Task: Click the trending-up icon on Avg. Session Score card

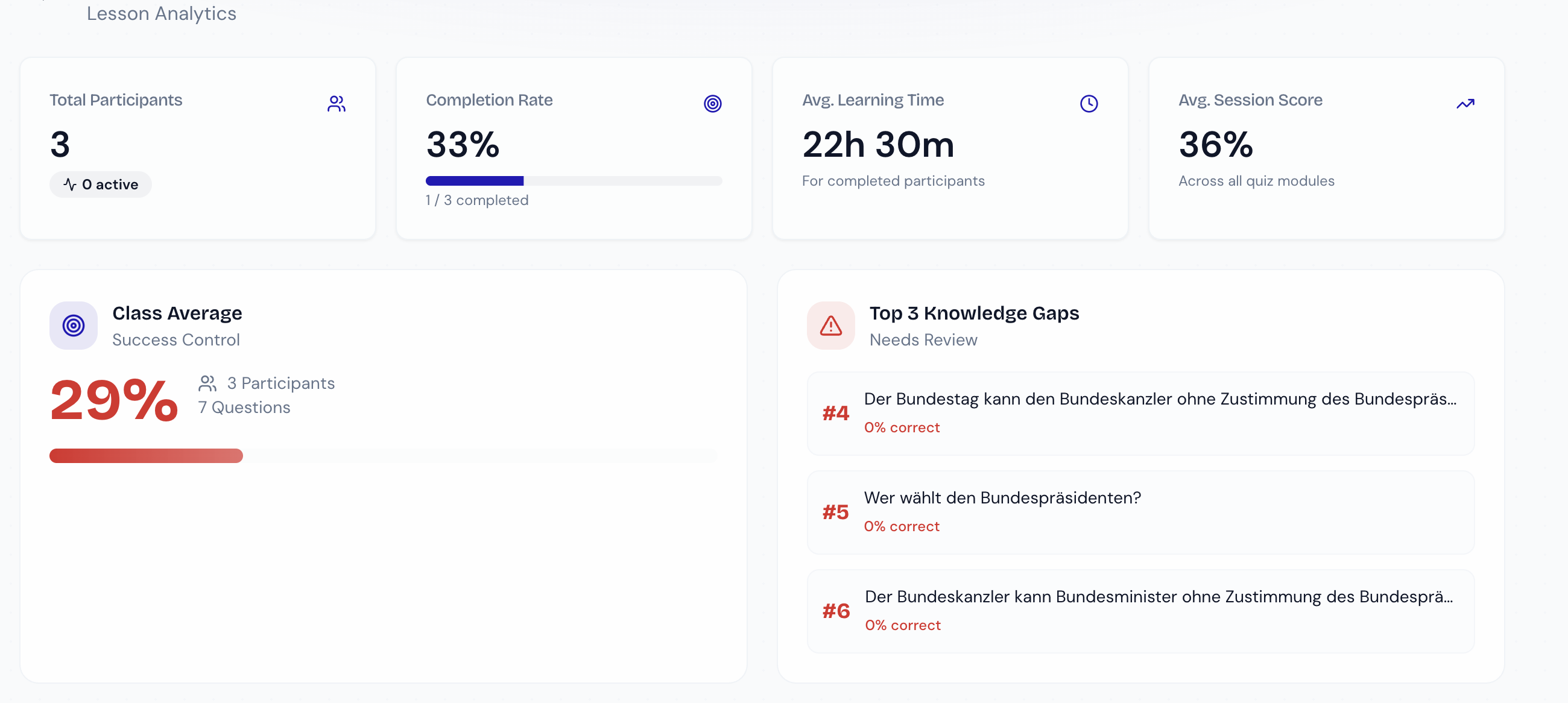Action: click(1465, 104)
